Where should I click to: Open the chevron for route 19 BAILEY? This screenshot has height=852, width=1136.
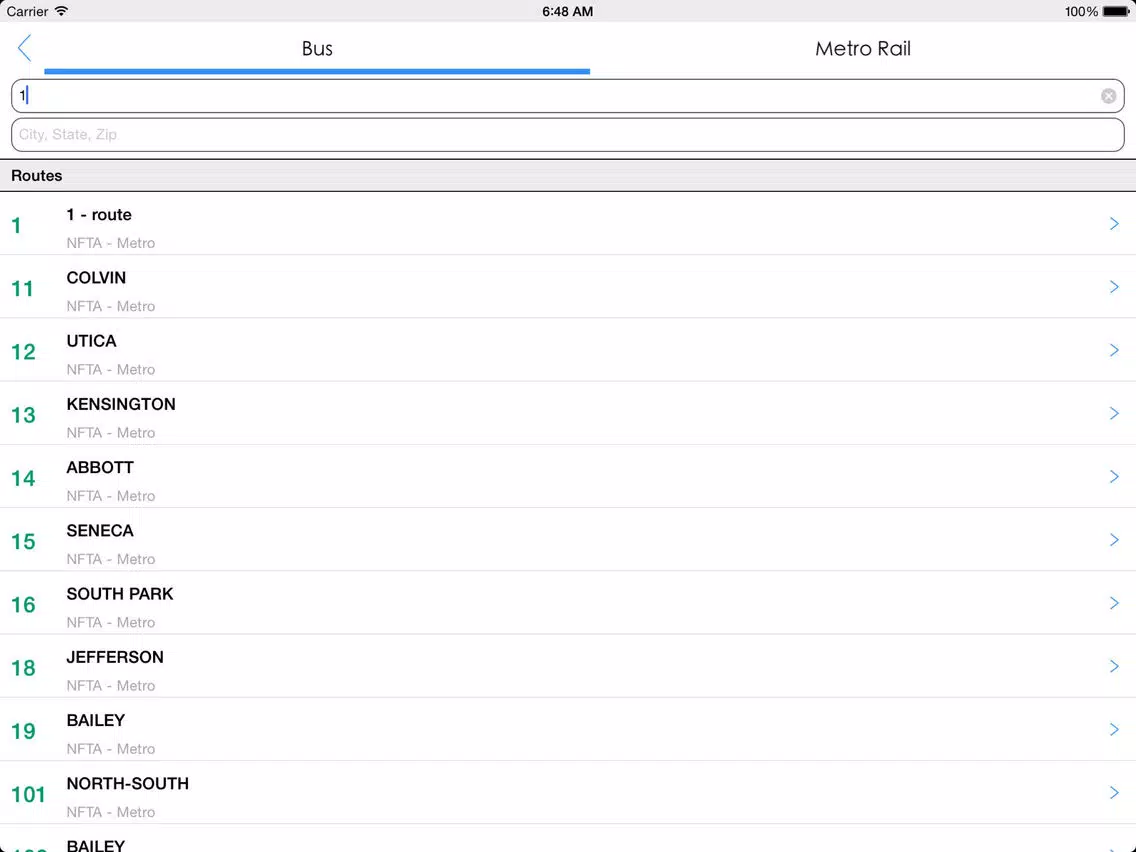(x=1114, y=730)
